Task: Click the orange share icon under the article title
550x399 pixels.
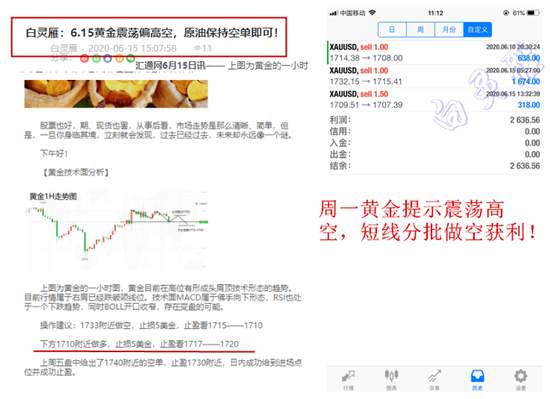Action: coord(119,59)
